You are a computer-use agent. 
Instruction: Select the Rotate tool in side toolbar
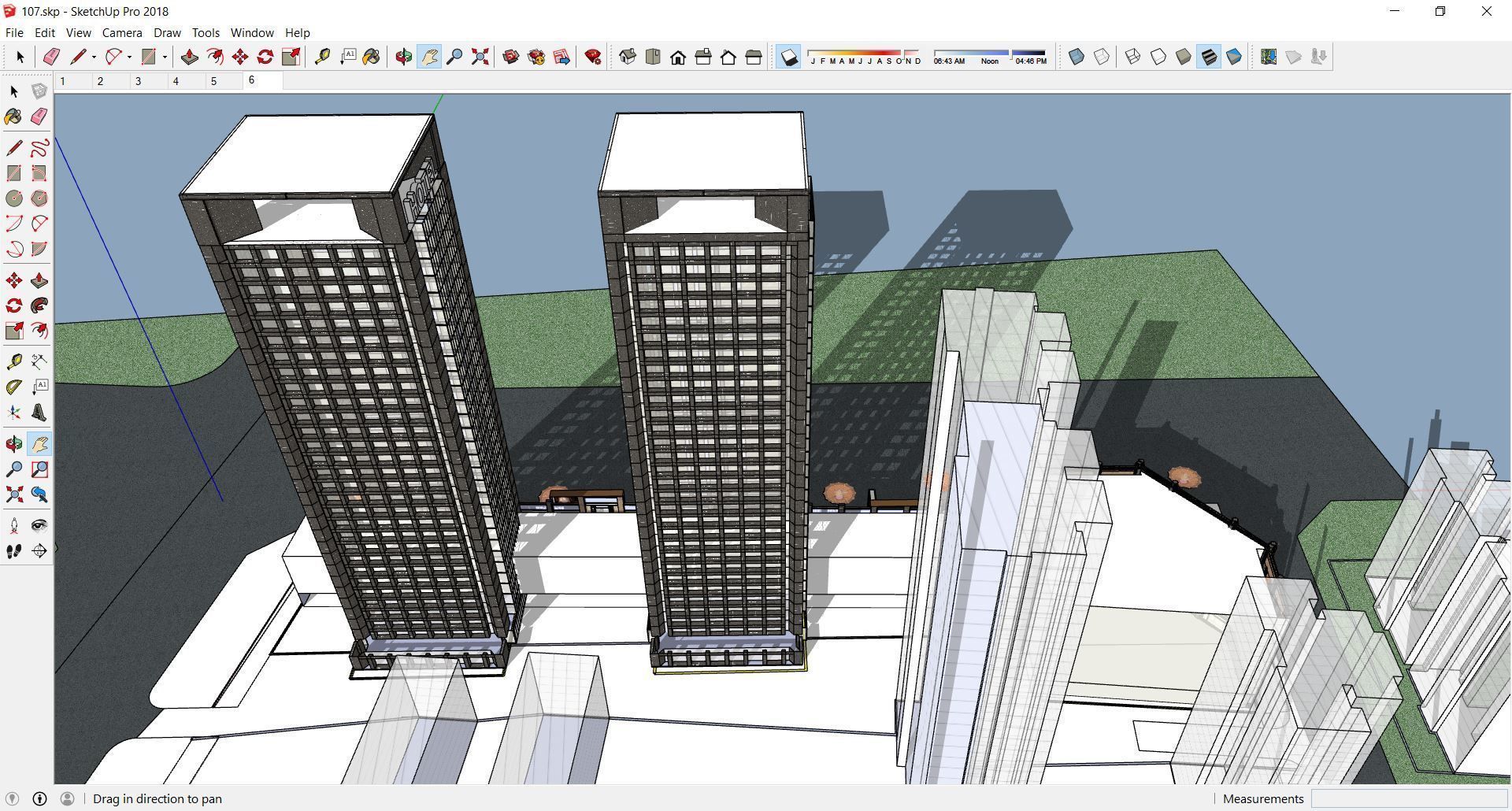click(x=14, y=306)
